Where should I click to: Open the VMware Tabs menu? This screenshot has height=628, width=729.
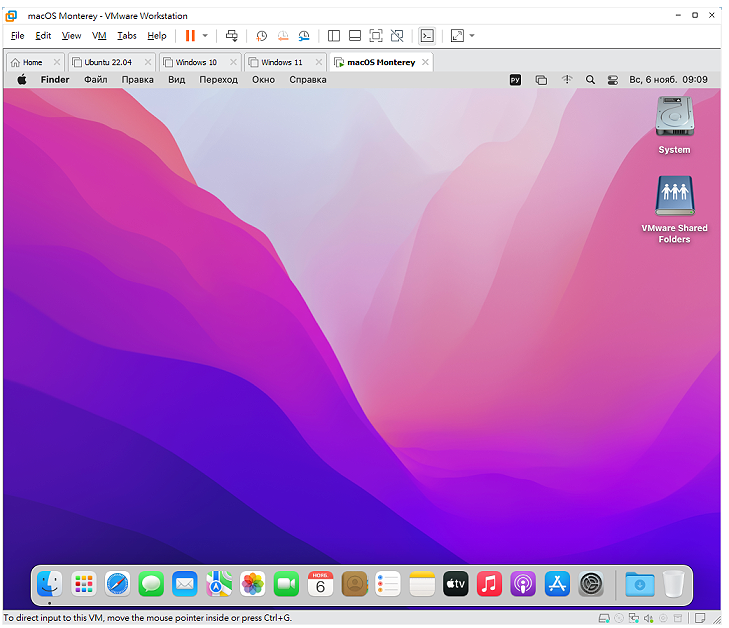tap(126, 36)
